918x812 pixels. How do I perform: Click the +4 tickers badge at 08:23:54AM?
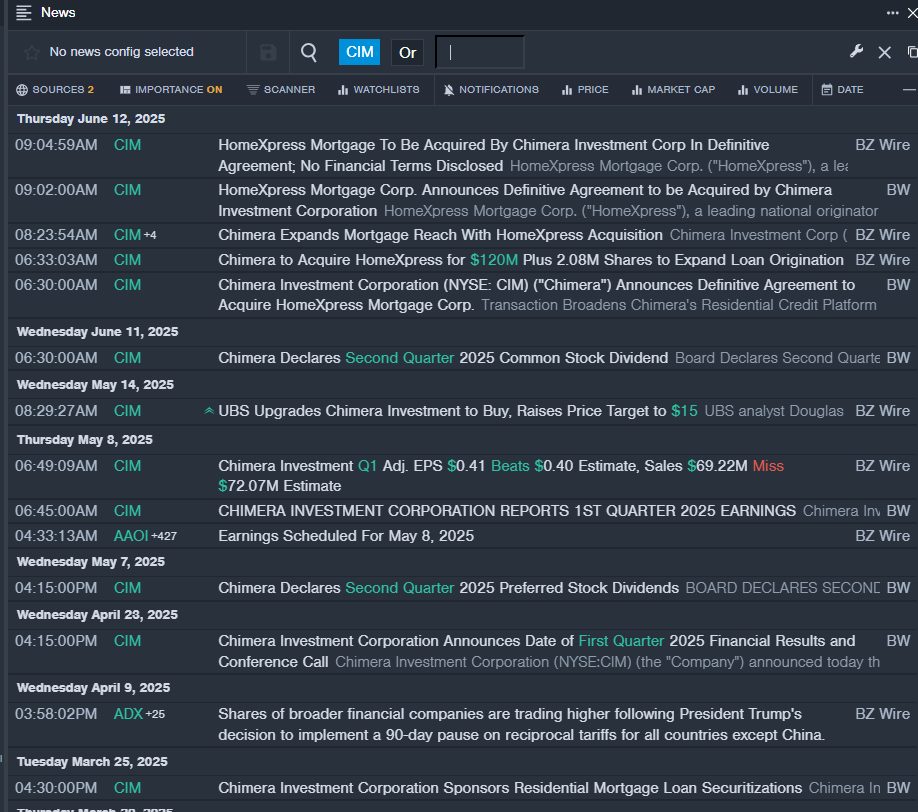click(x=150, y=235)
